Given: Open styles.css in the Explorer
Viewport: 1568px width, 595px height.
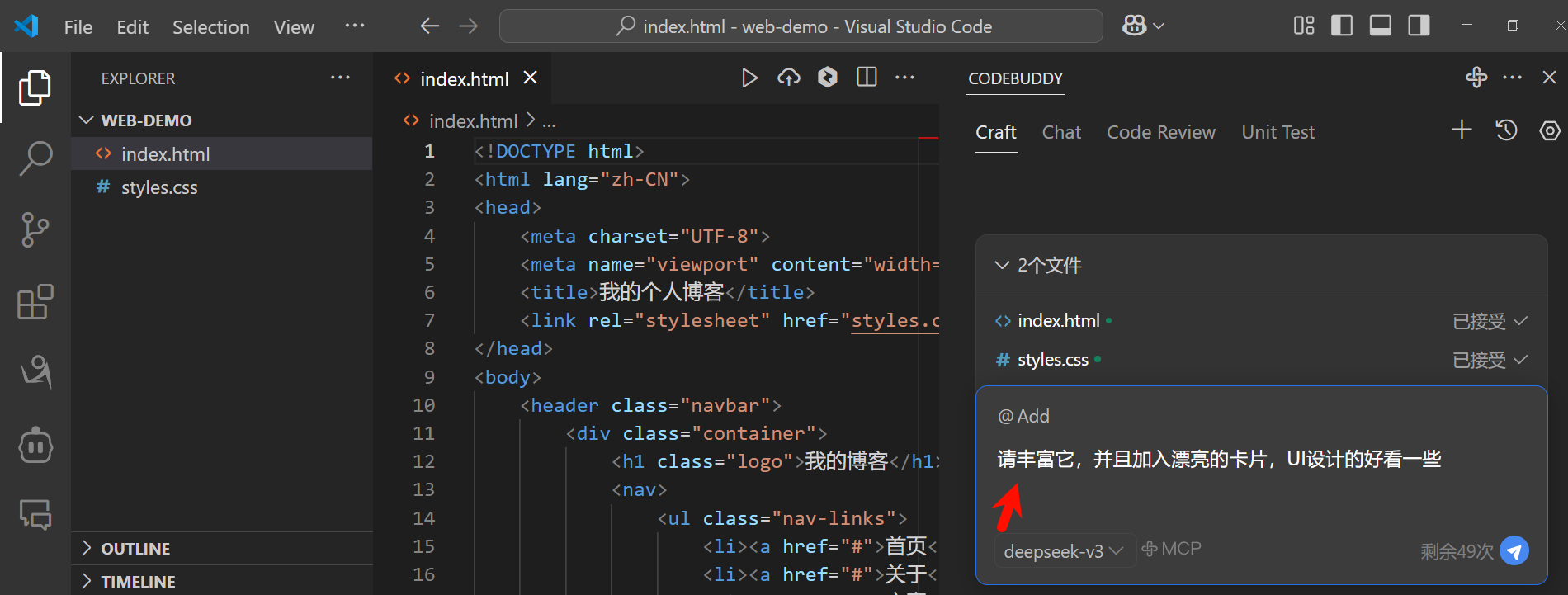Looking at the screenshot, I should [x=159, y=187].
